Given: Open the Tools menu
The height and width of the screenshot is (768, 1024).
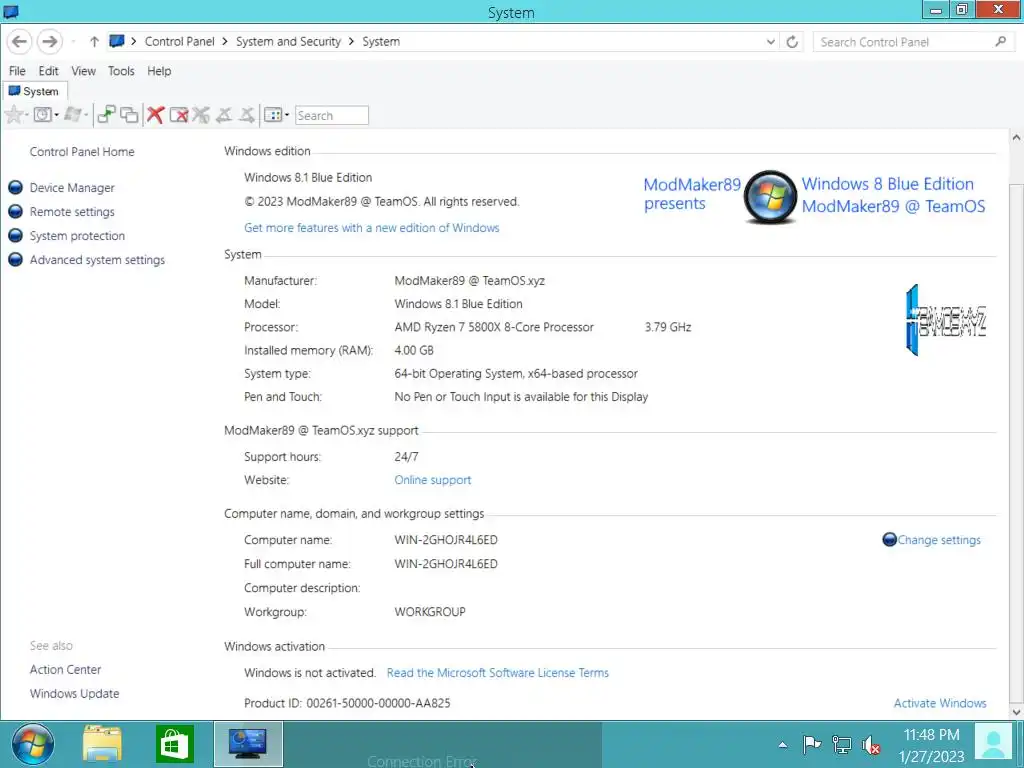Looking at the screenshot, I should (x=121, y=71).
